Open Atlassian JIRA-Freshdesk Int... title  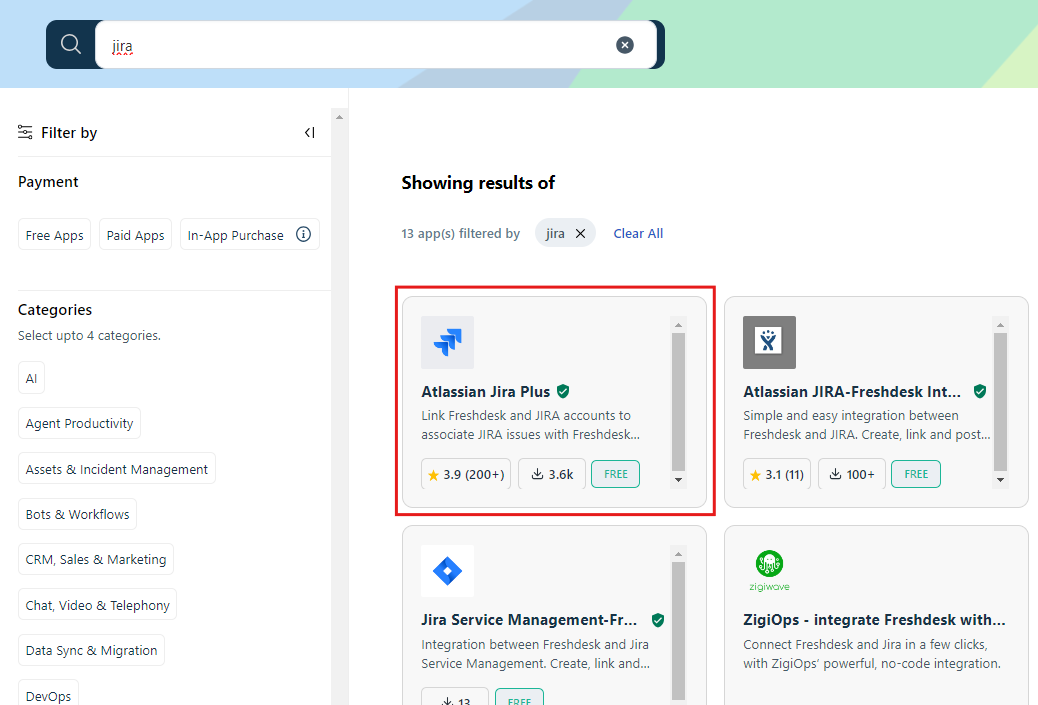(x=852, y=391)
